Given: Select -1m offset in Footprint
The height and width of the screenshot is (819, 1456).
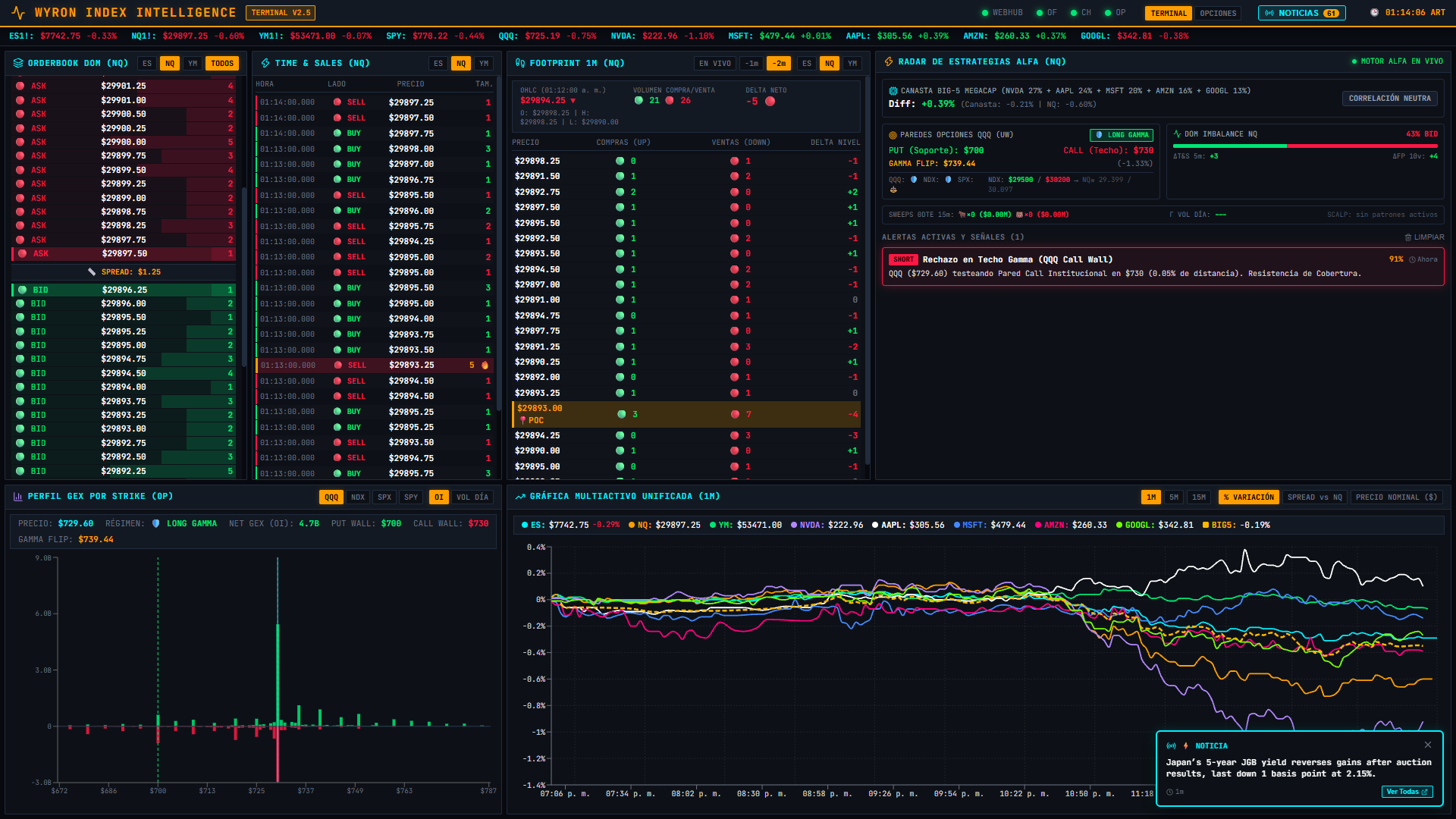Looking at the screenshot, I should tap(752, 64).
